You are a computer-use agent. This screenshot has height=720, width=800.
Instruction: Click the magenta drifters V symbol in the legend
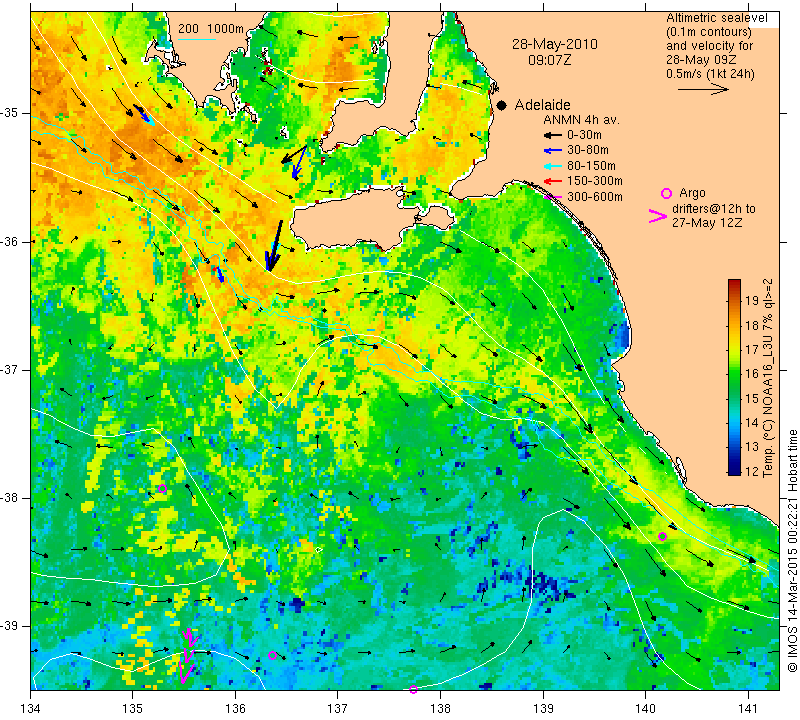tap(658, 216)
